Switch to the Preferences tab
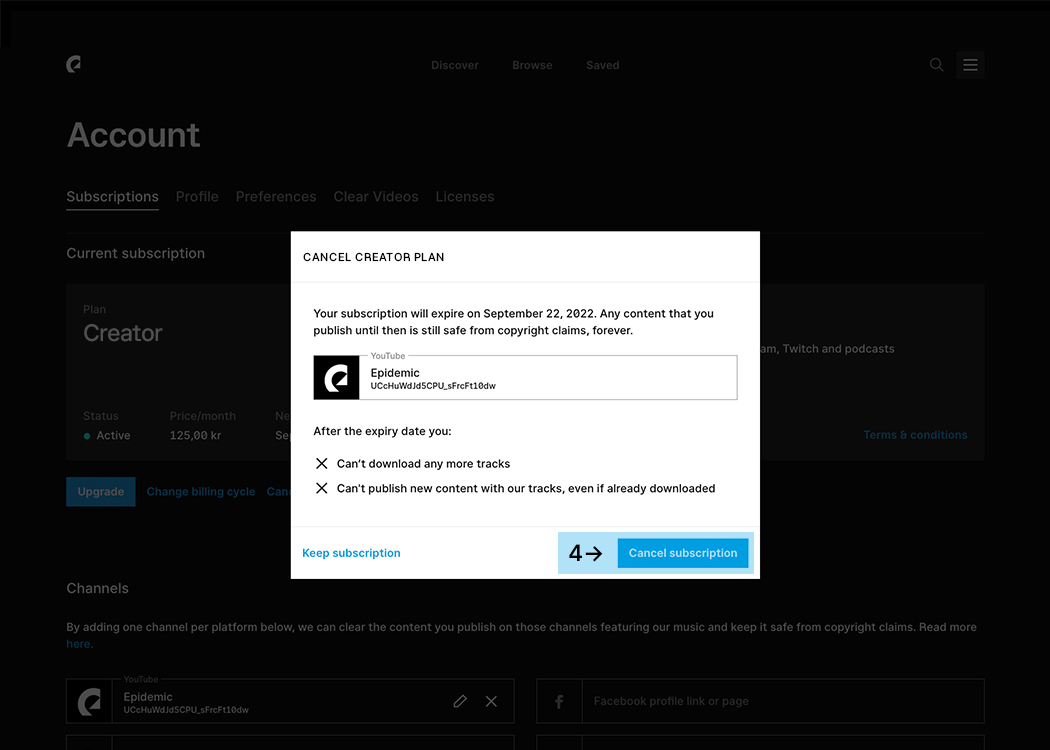The height and width of the screenshot is (750, 1050). click(x=276, y=197)
